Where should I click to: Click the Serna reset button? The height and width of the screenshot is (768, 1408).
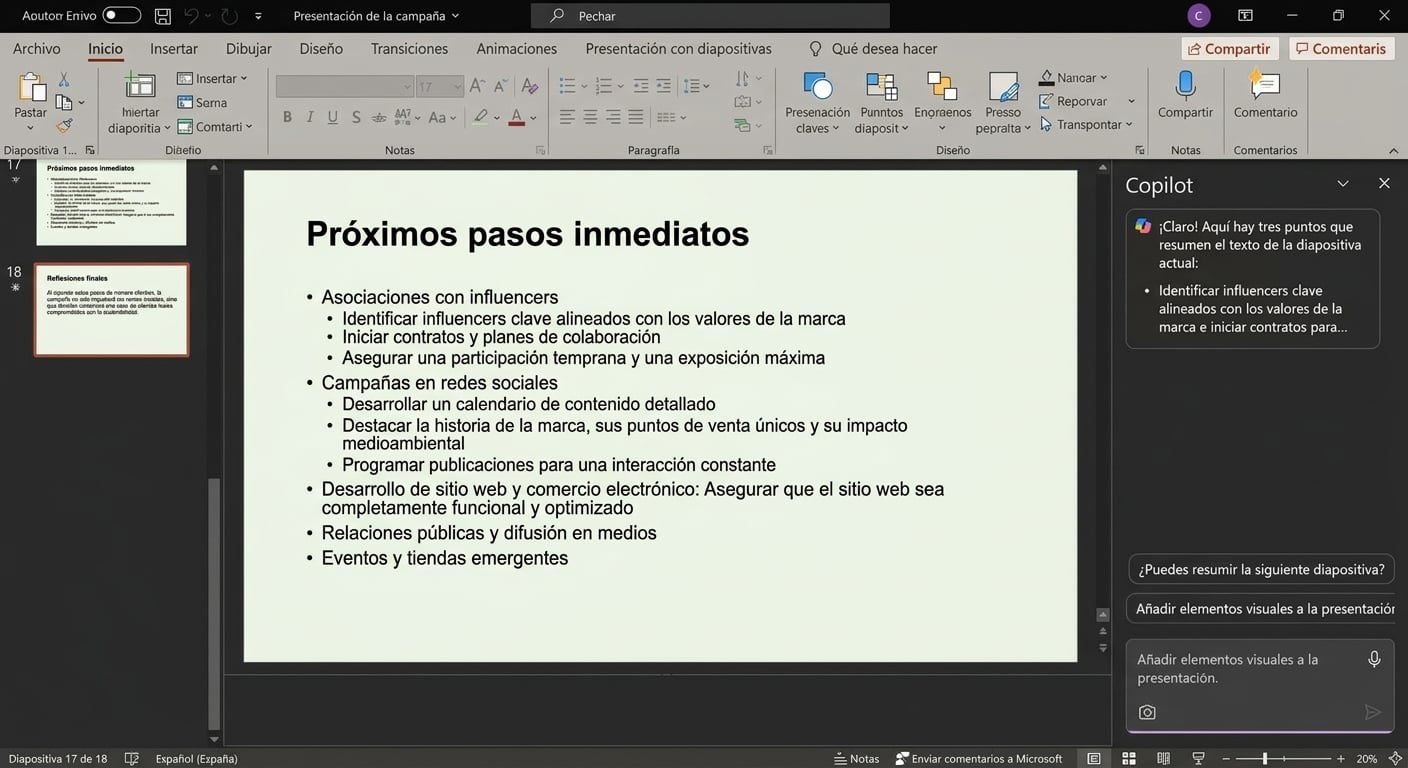click(x=202, y=102)
